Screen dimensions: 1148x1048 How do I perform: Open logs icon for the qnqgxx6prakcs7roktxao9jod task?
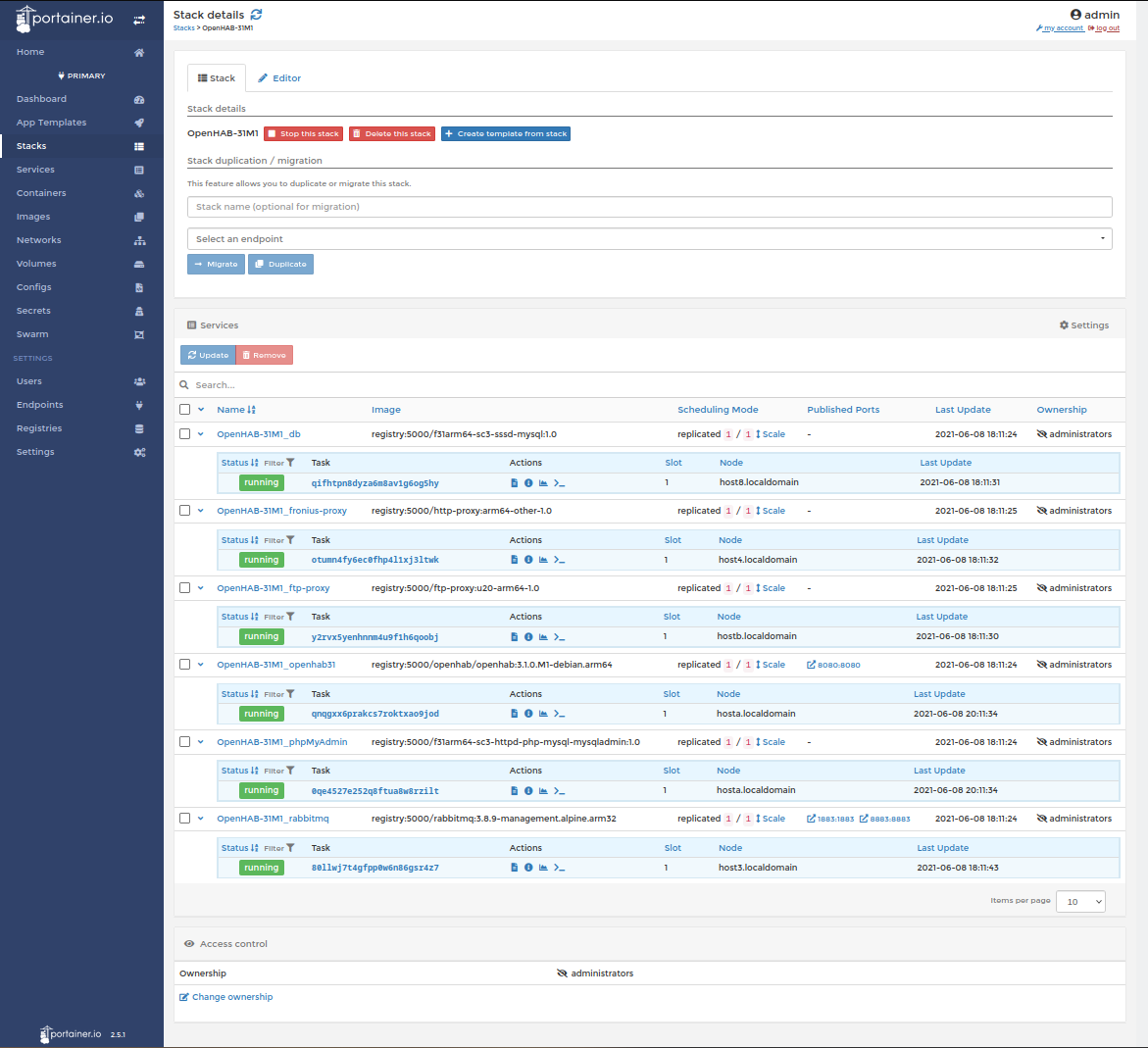click(x=514, y=714)
